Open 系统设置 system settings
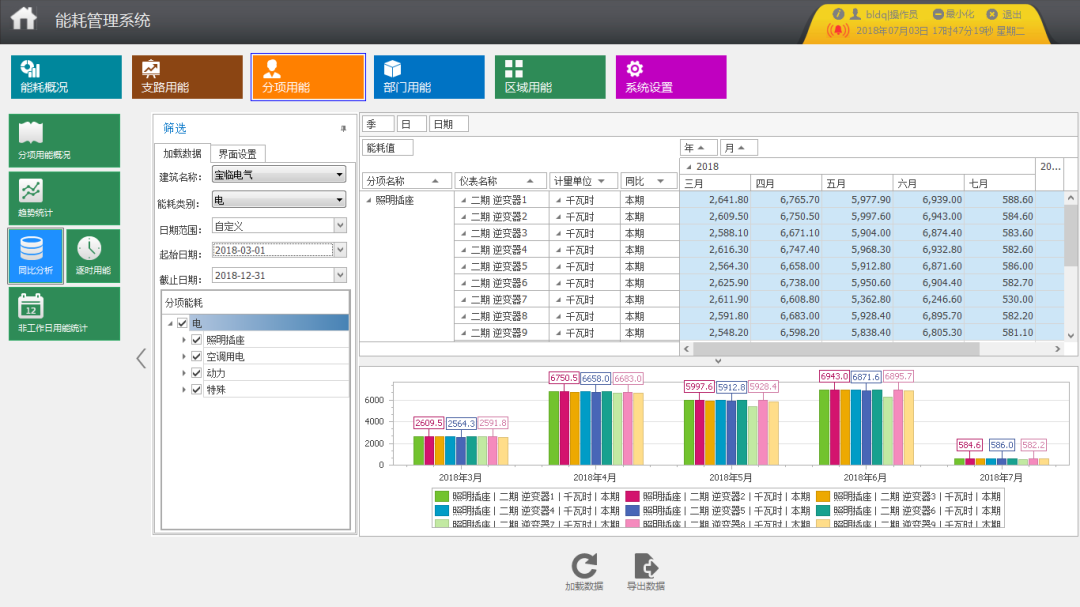The width and height of the screenshot is (1080, 607). [670, 77]
